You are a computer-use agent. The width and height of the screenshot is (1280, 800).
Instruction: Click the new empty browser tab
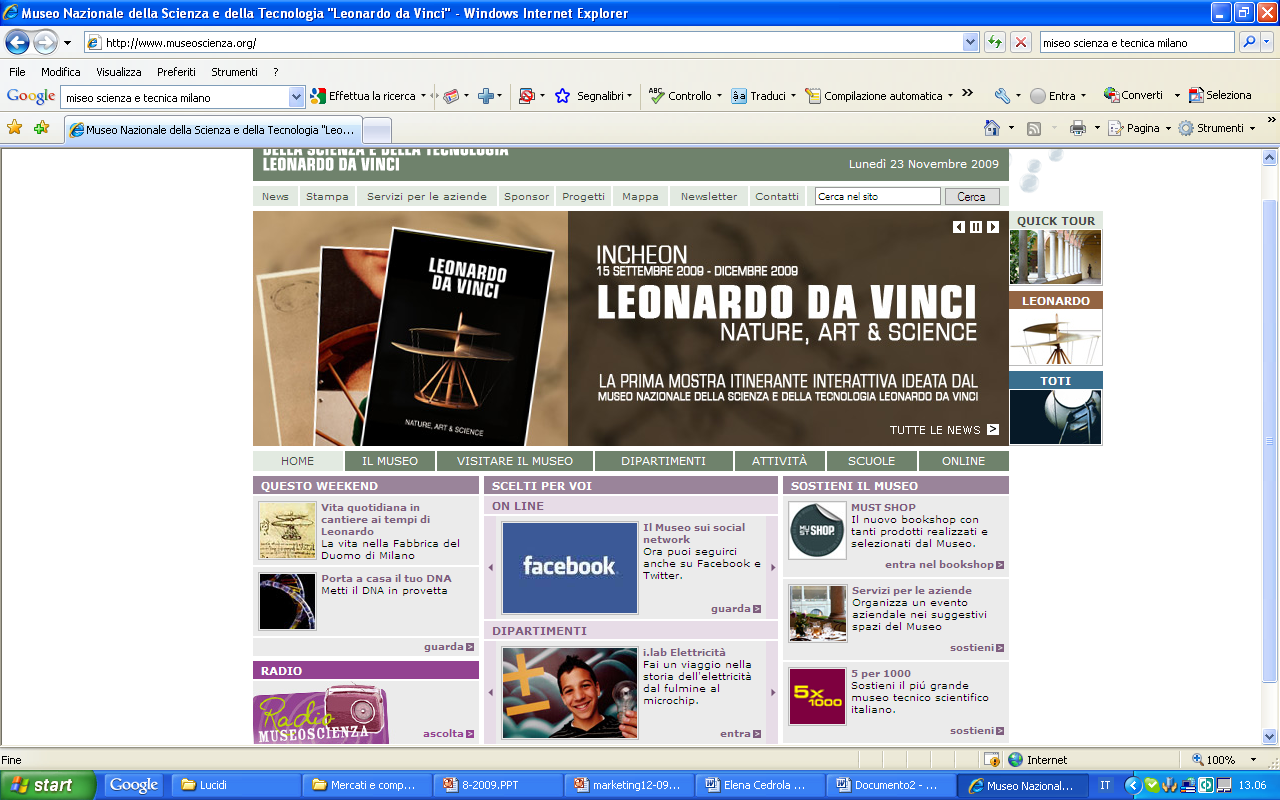coord(376,130)
